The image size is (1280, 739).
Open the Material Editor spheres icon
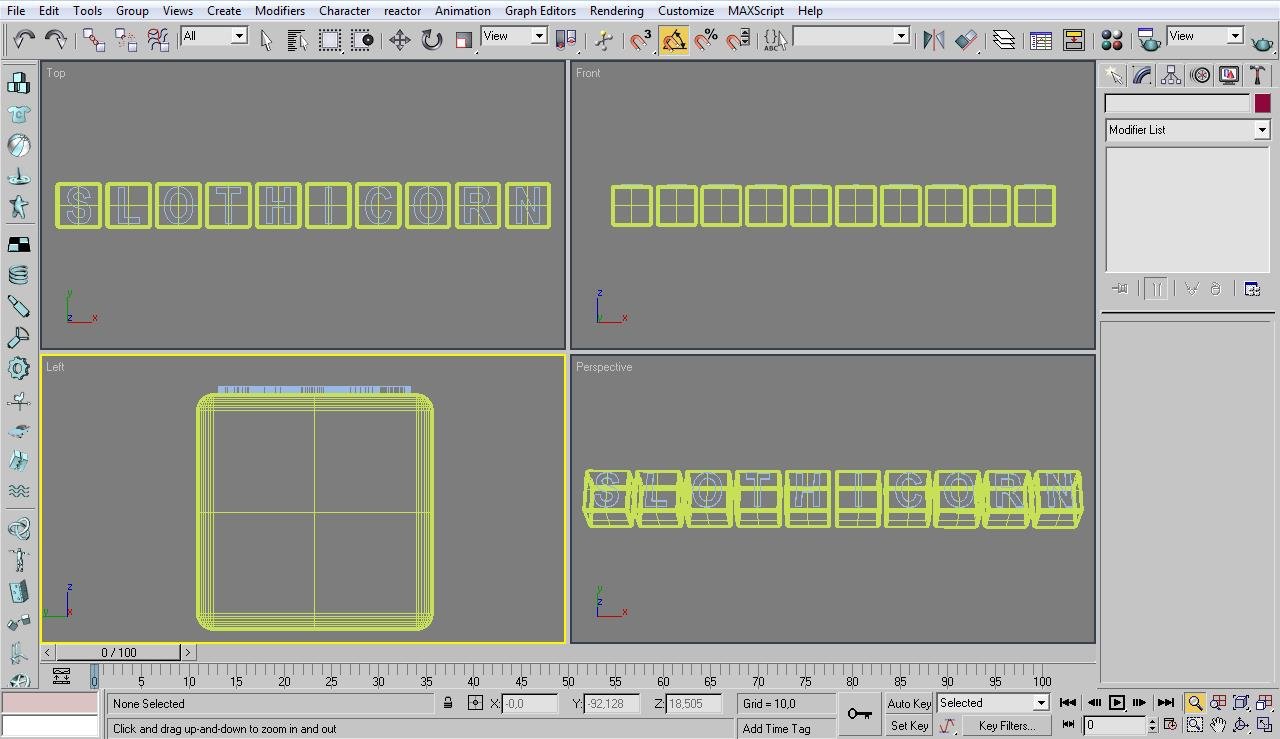click(1111, 40)
